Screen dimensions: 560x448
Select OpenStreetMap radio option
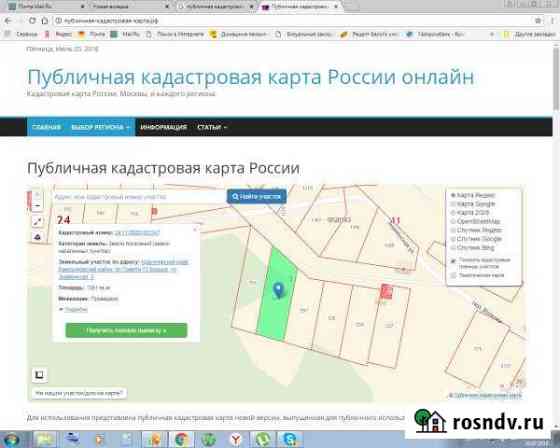pos(453,221)
